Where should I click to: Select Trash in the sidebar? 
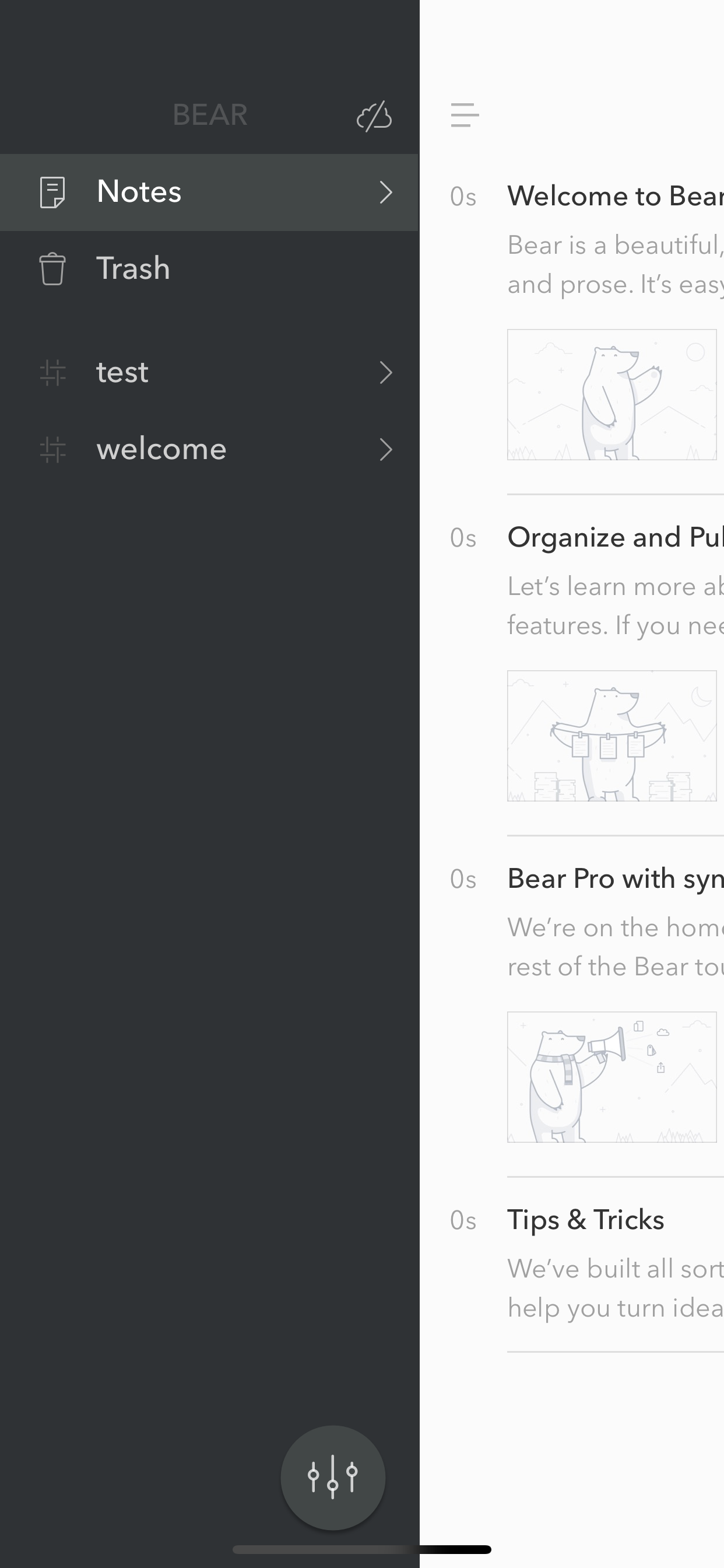point(209,268)
